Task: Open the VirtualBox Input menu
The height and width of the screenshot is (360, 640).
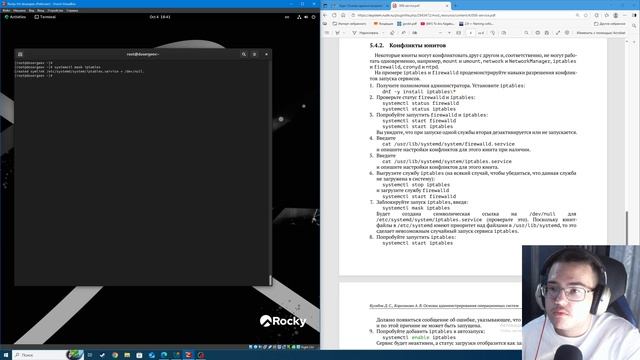Action: pyautogui.click(x=41, y=11)
